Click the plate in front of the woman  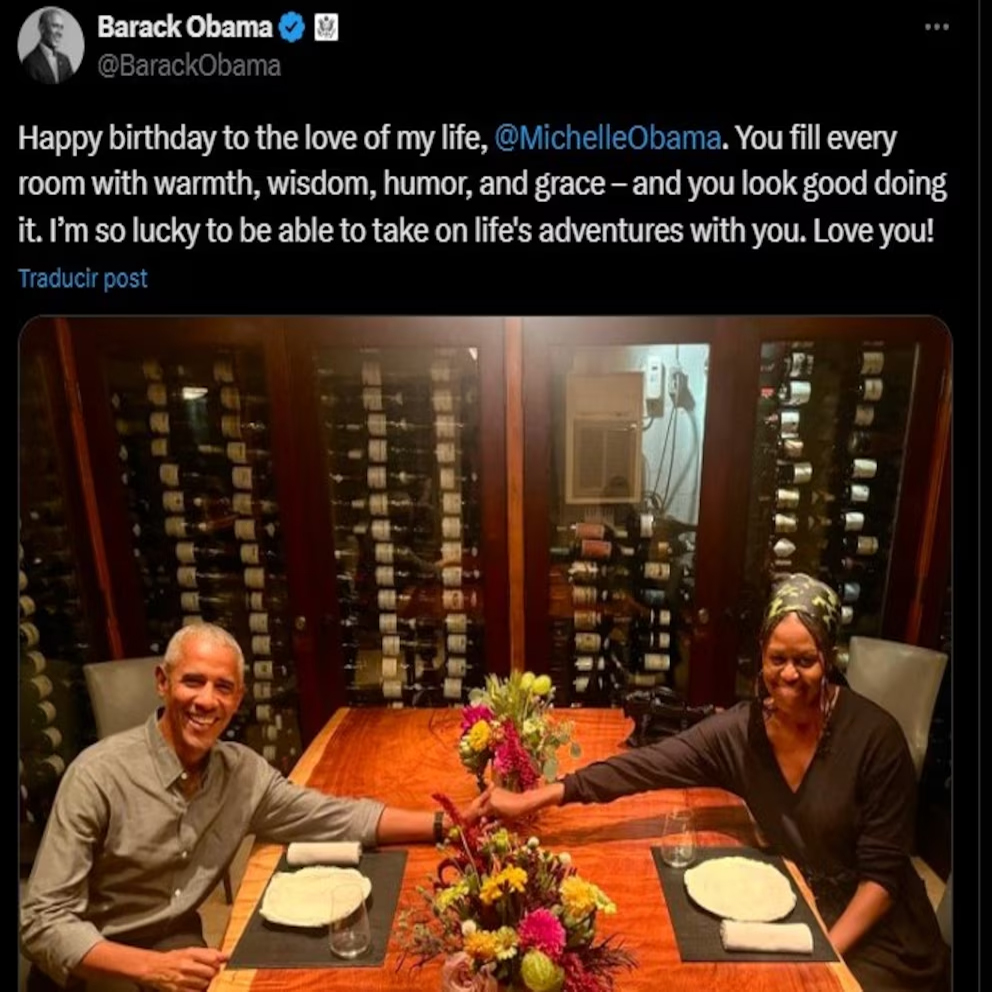[x=740, y=888]
